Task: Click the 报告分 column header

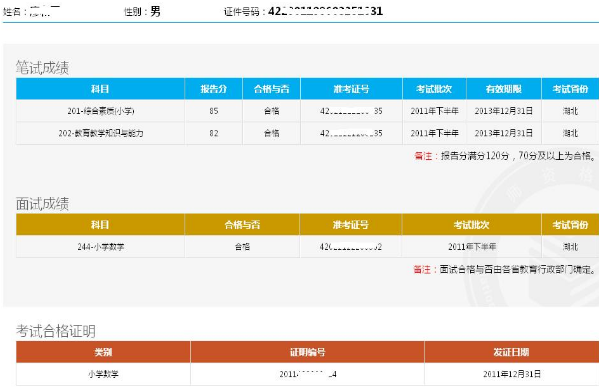Action: [x=214, y=89]
